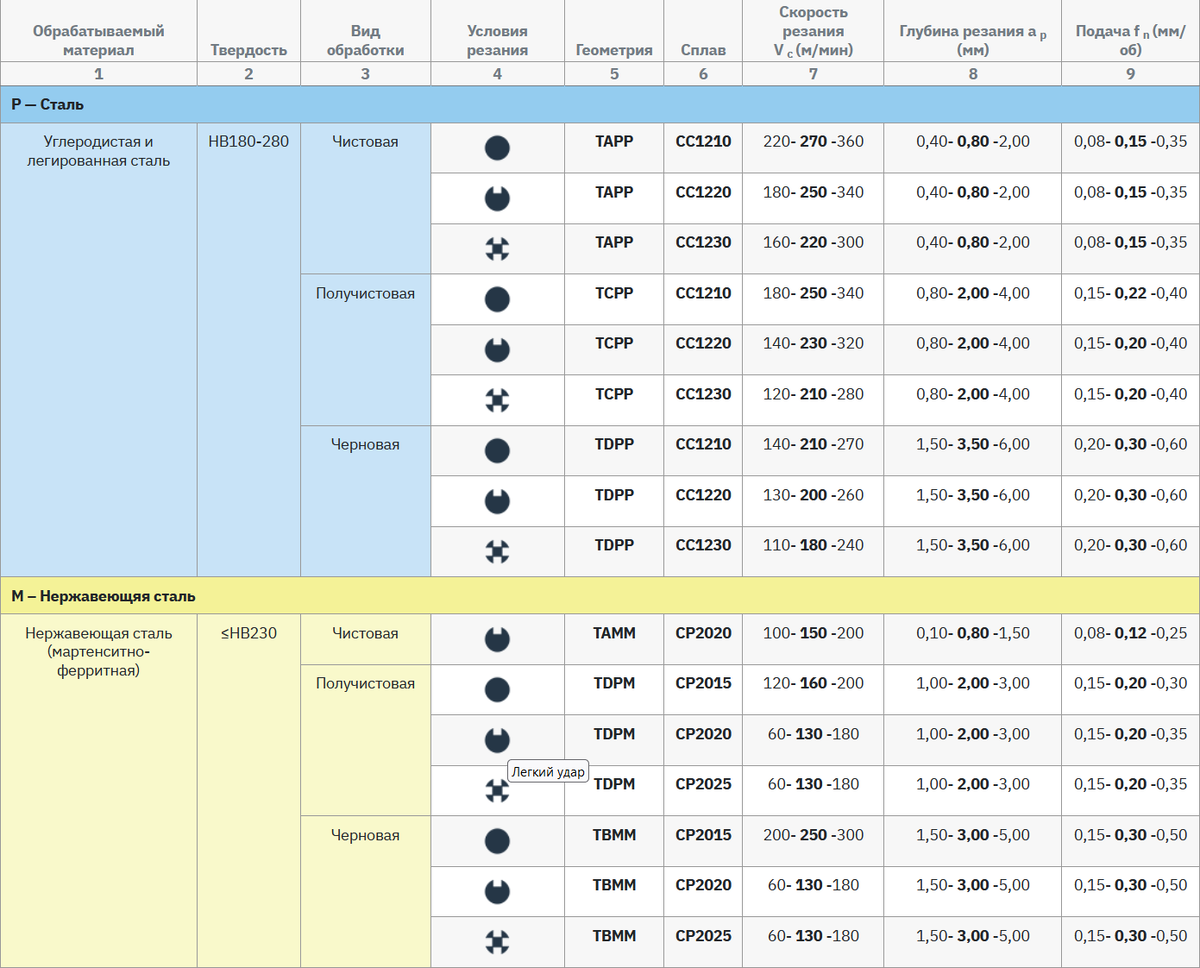Click the speed value '120- 160 -200'
This screenshot has width=1200, height=968.
[x=813, y=684]
